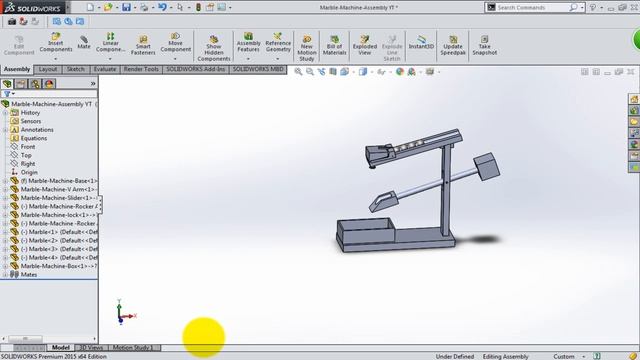Image resolution: width=640 pixels, height=360 pixels.
Task: Expand Marble-Machine-Base<1> component
Action: point(5,181)
